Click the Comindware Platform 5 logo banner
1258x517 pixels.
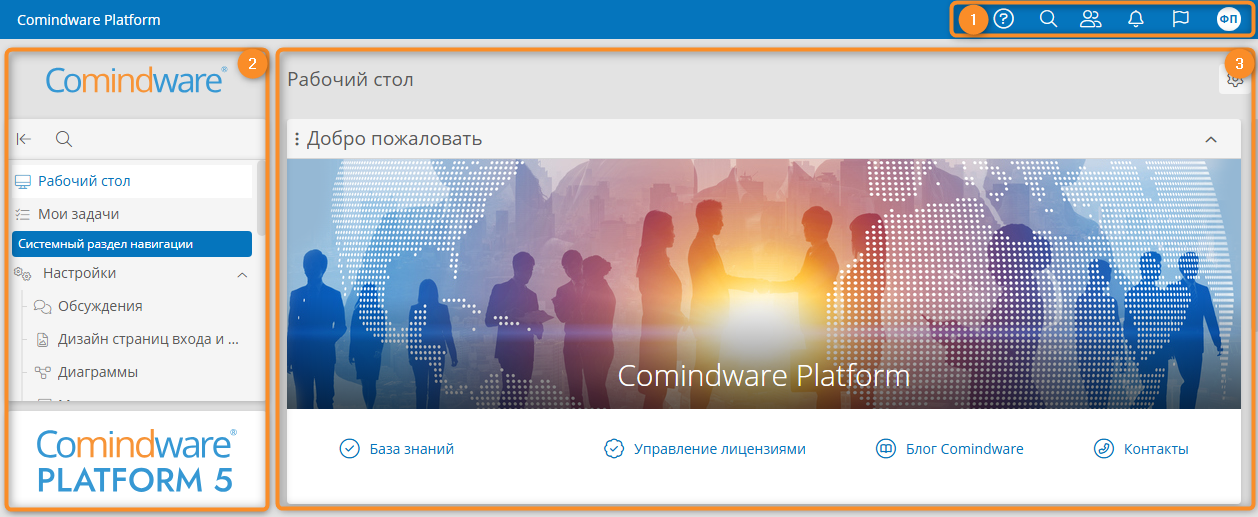point(137,460)
